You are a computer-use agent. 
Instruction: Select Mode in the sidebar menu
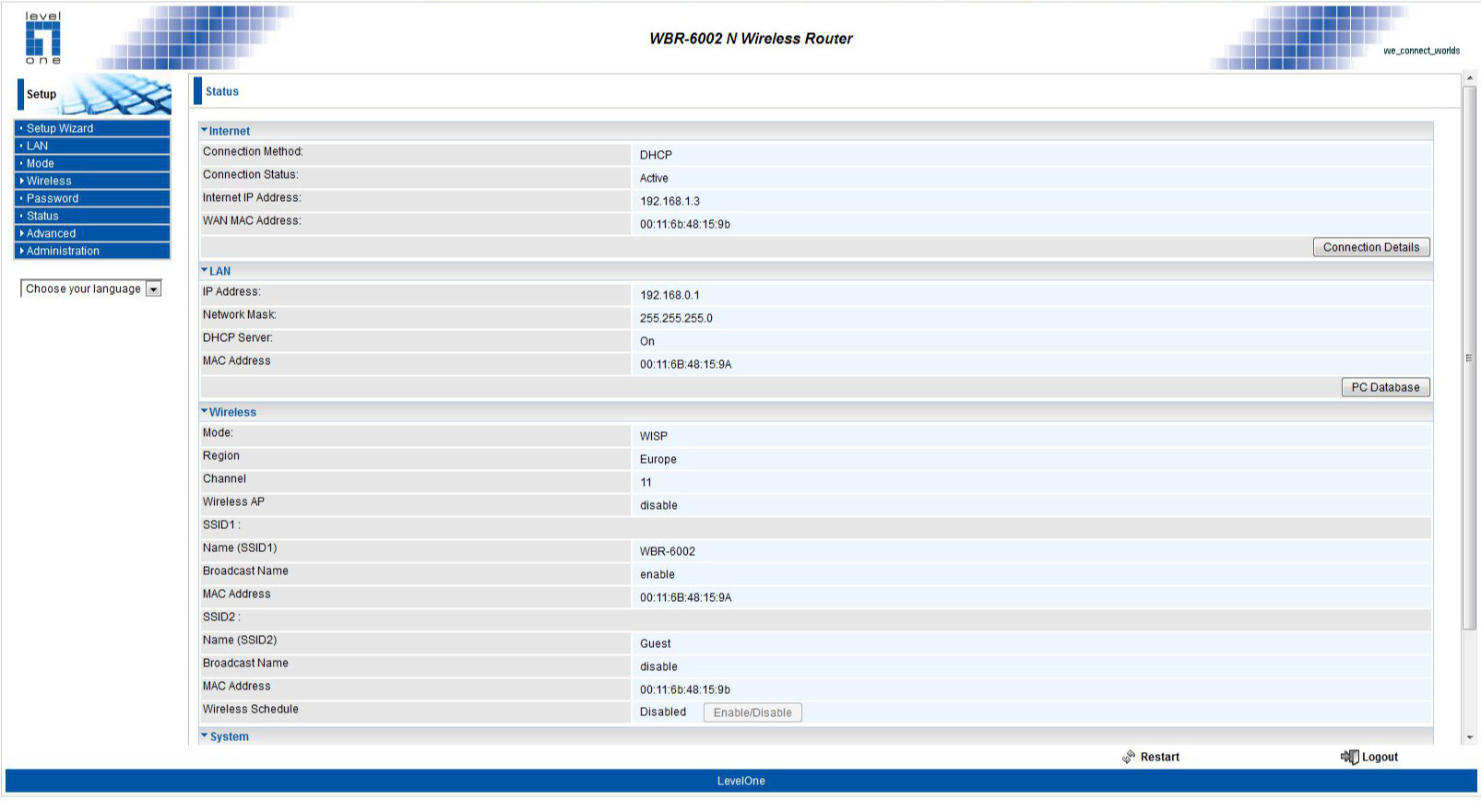coord(41,163)
